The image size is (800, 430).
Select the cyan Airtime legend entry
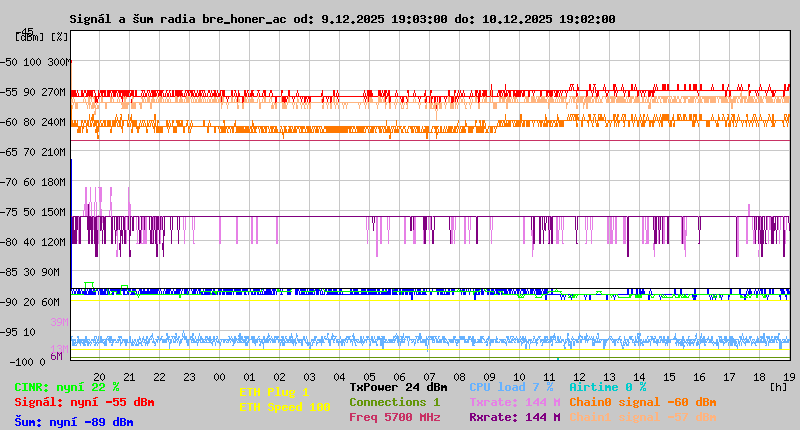607,387
